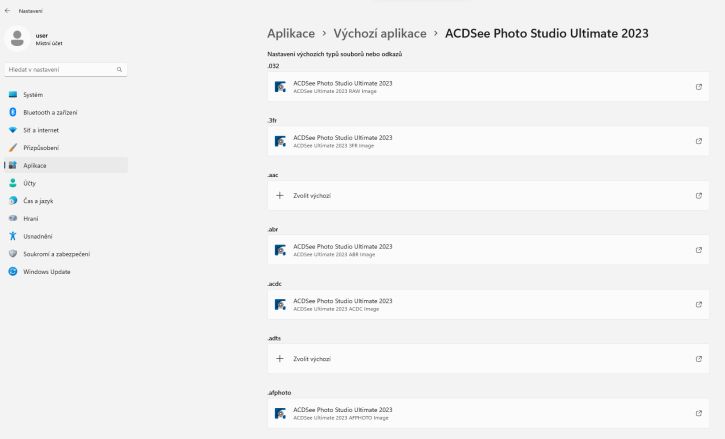Open Síť a internet category
This screenshot has width=725, height=439.
[66, 130]
